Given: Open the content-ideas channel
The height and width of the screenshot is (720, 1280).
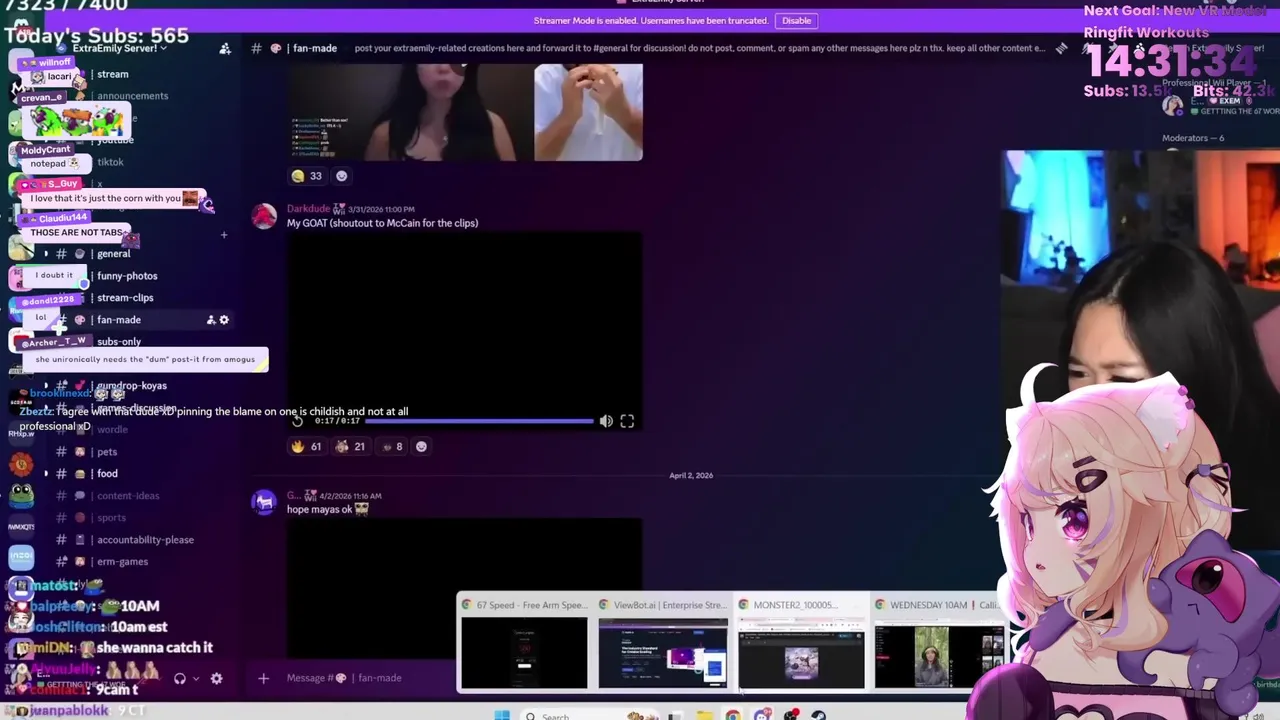Looking at the screenshot, I should (x=128, y=496).
